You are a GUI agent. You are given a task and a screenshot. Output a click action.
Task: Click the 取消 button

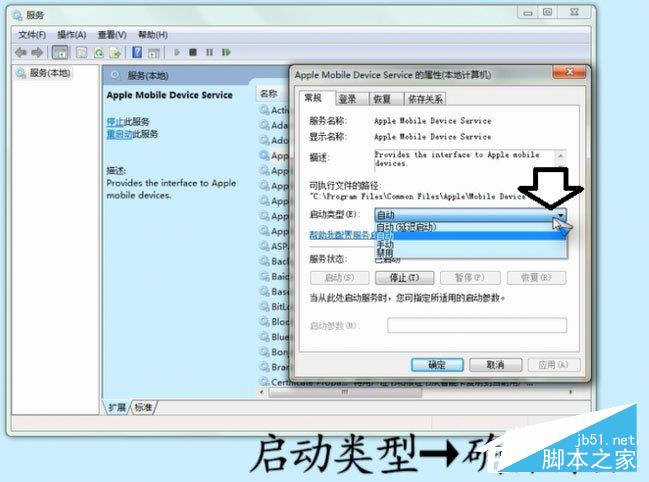tap(495, 365)
